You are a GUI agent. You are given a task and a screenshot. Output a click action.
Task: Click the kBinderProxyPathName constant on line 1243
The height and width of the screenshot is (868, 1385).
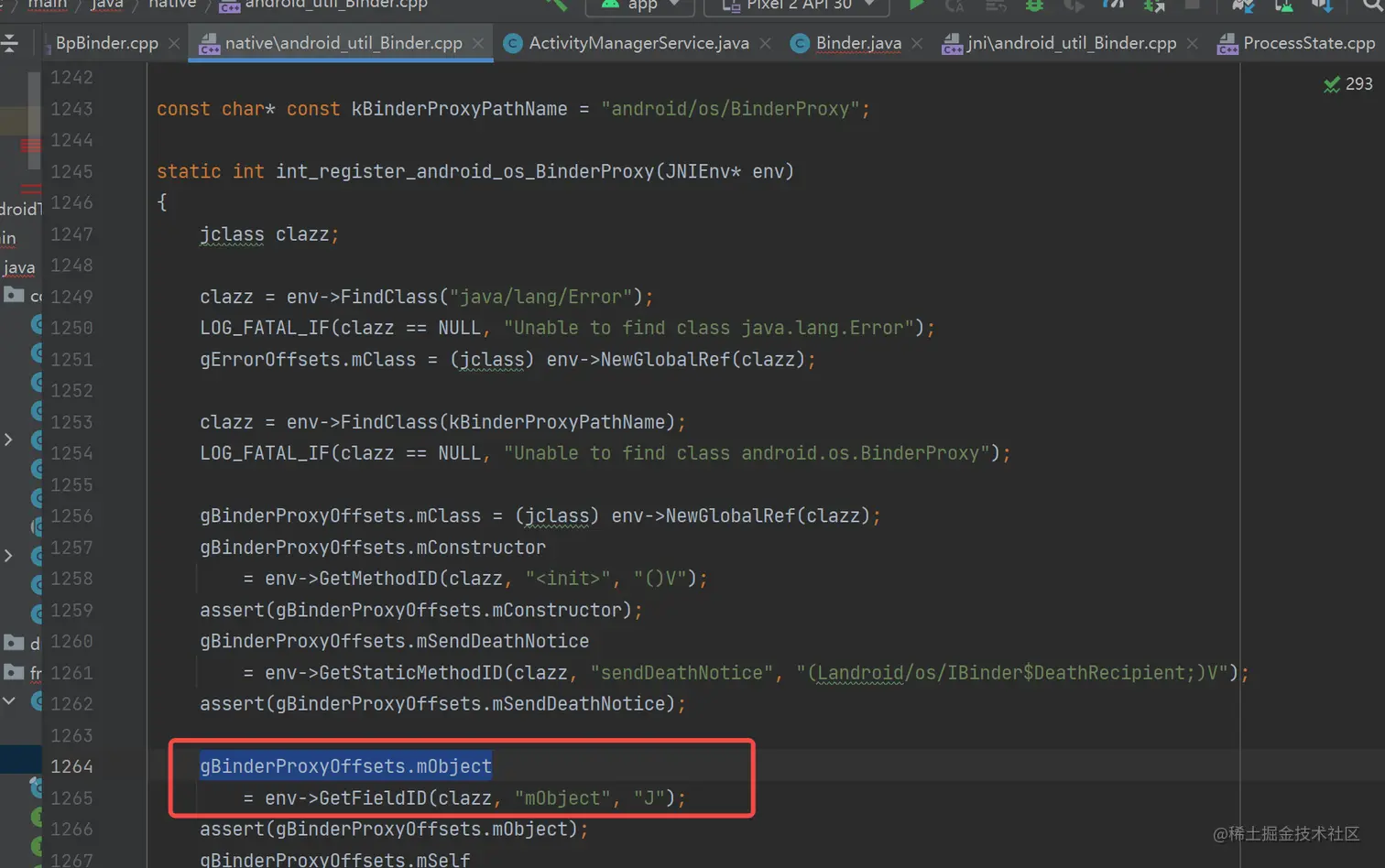point(459,109)
